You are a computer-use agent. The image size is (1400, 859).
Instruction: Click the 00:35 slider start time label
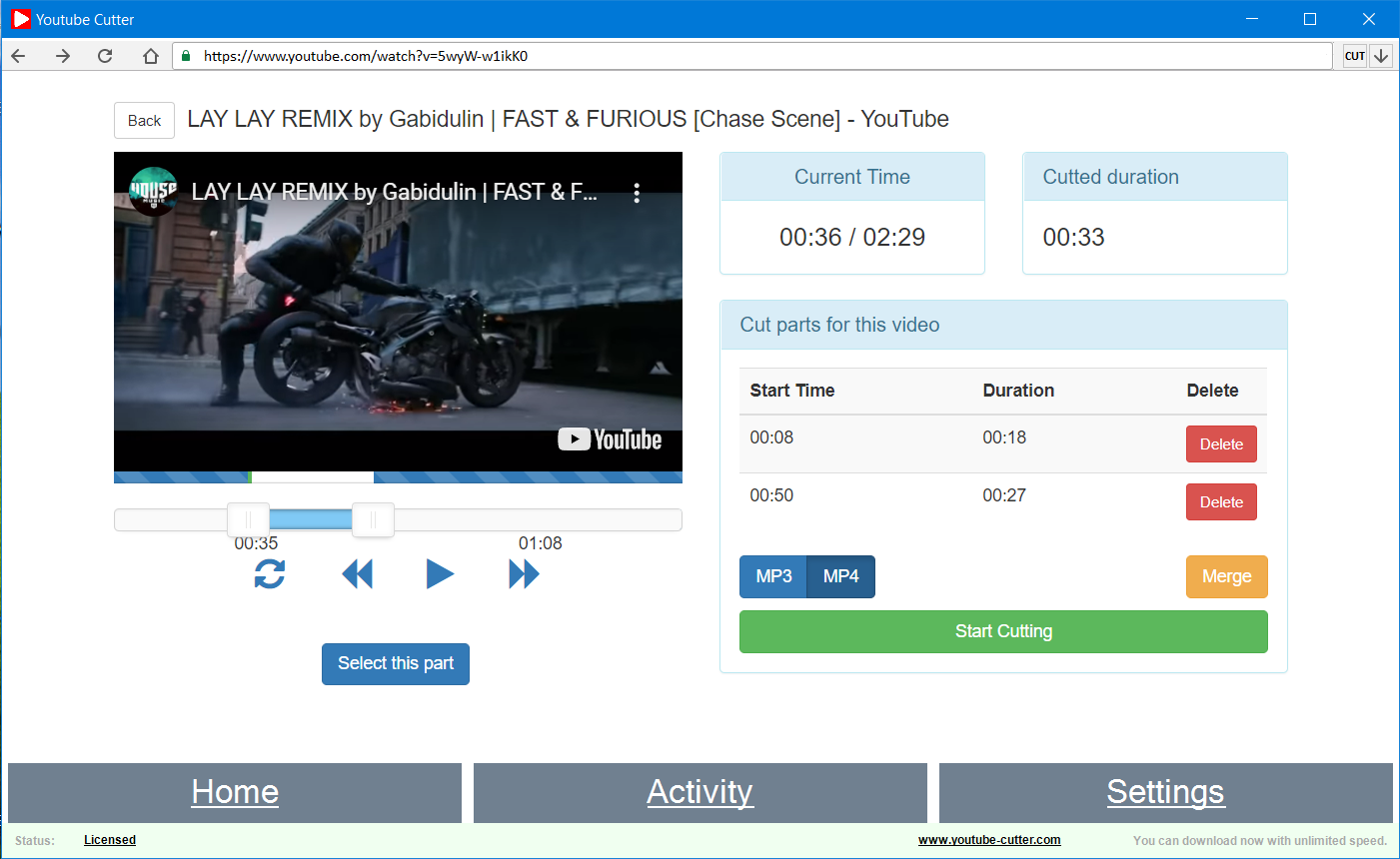pos(256,543)
